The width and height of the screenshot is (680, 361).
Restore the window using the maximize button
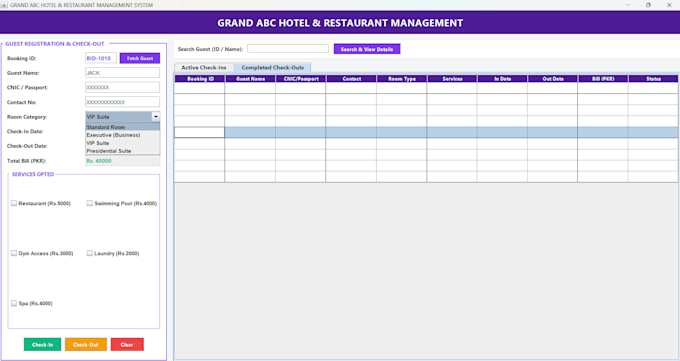pos(648,5)
